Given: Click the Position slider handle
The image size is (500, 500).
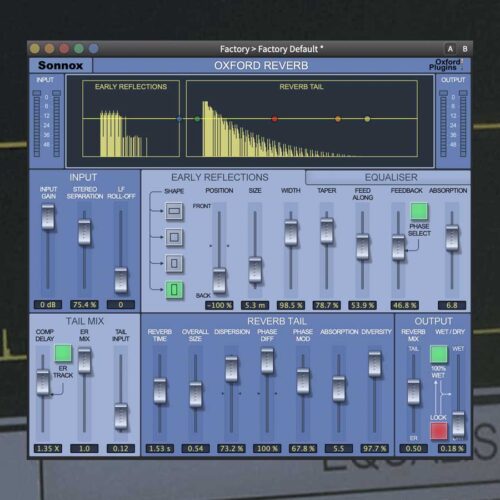Looking at the screenshot, I should [219, 281].
